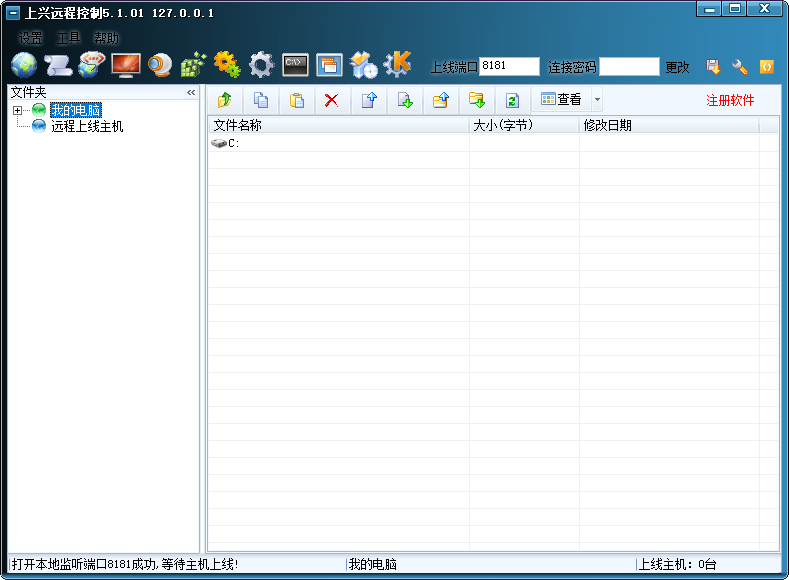The width and height of the screenshot is (789, 580).
Task: Expand the 我的电脑 tree node
Action: pyautogui.click(x=18, y=110)
